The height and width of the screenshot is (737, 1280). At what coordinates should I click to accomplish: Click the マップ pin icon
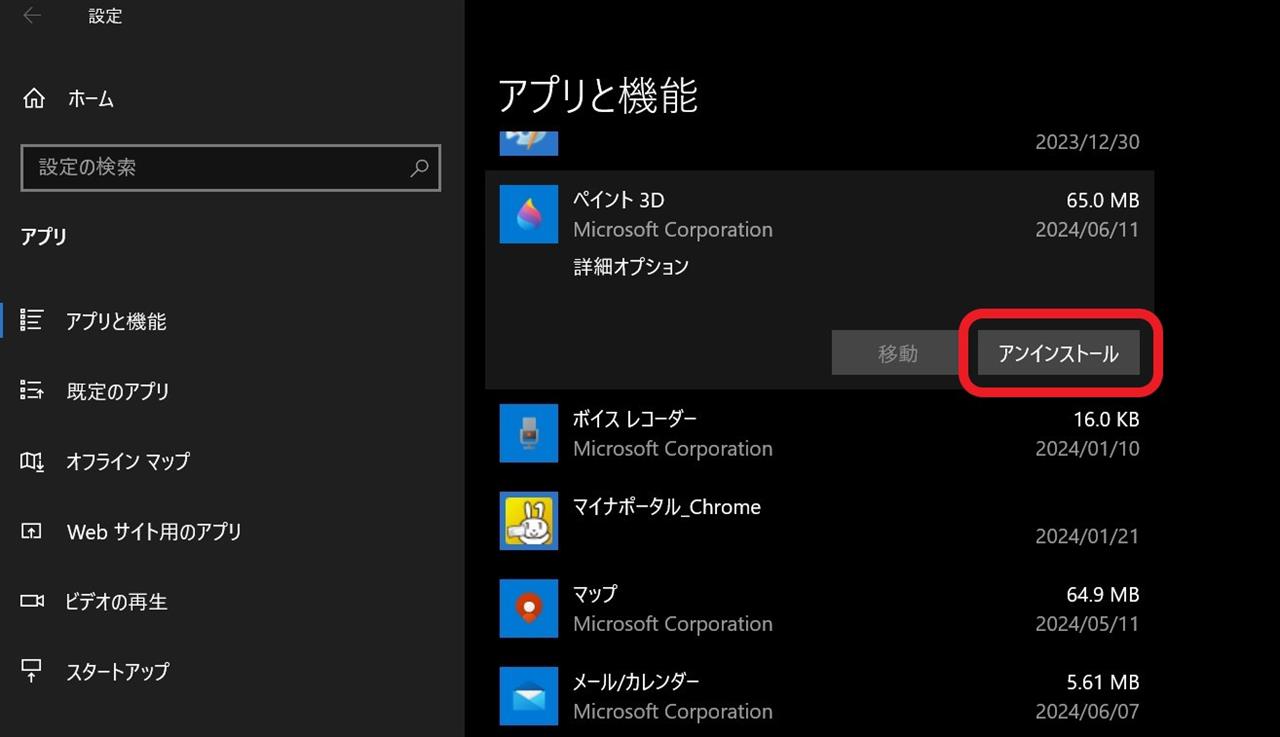(x=529, y=608)
